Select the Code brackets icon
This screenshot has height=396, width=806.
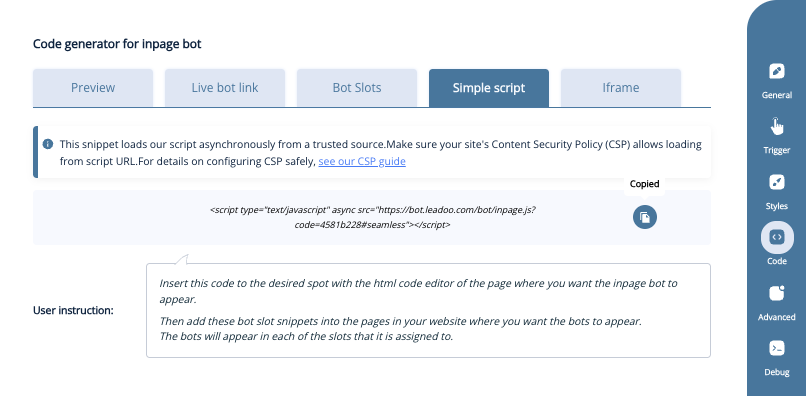[777, 237]
